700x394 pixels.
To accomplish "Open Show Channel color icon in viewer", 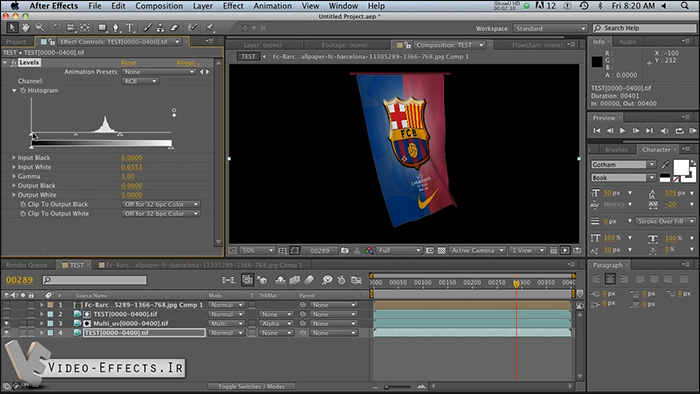I will [x=369, y=251].
